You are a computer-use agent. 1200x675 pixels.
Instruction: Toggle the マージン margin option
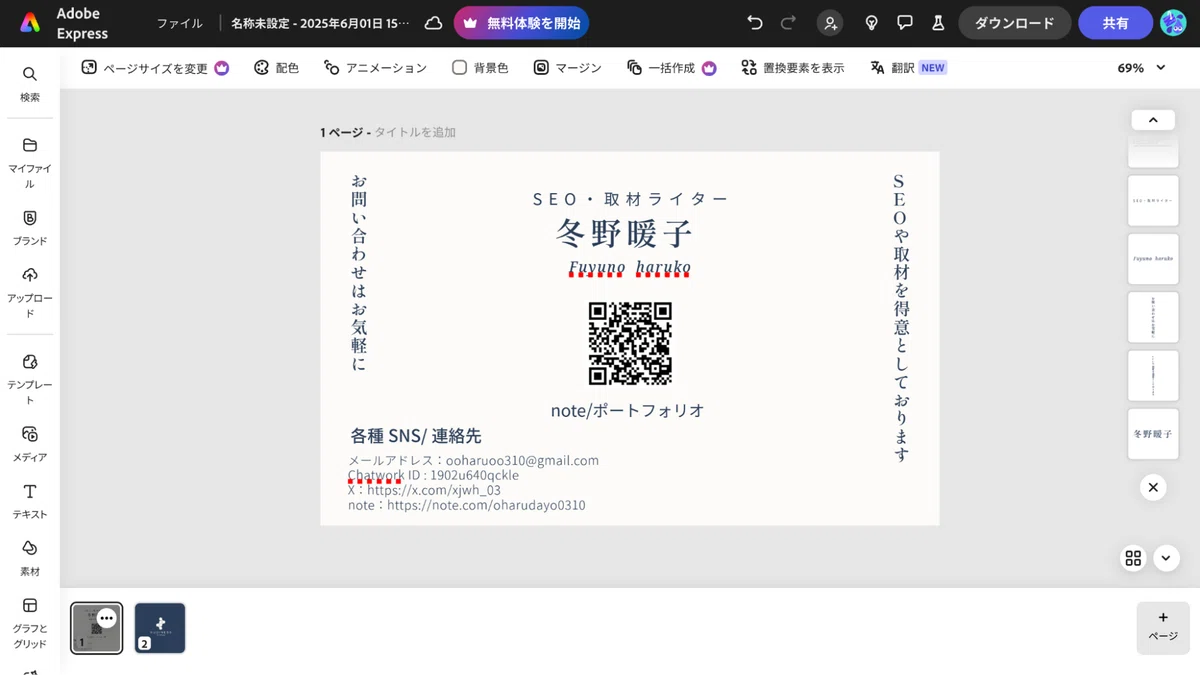pyautogui.click(x=567, y=68)
